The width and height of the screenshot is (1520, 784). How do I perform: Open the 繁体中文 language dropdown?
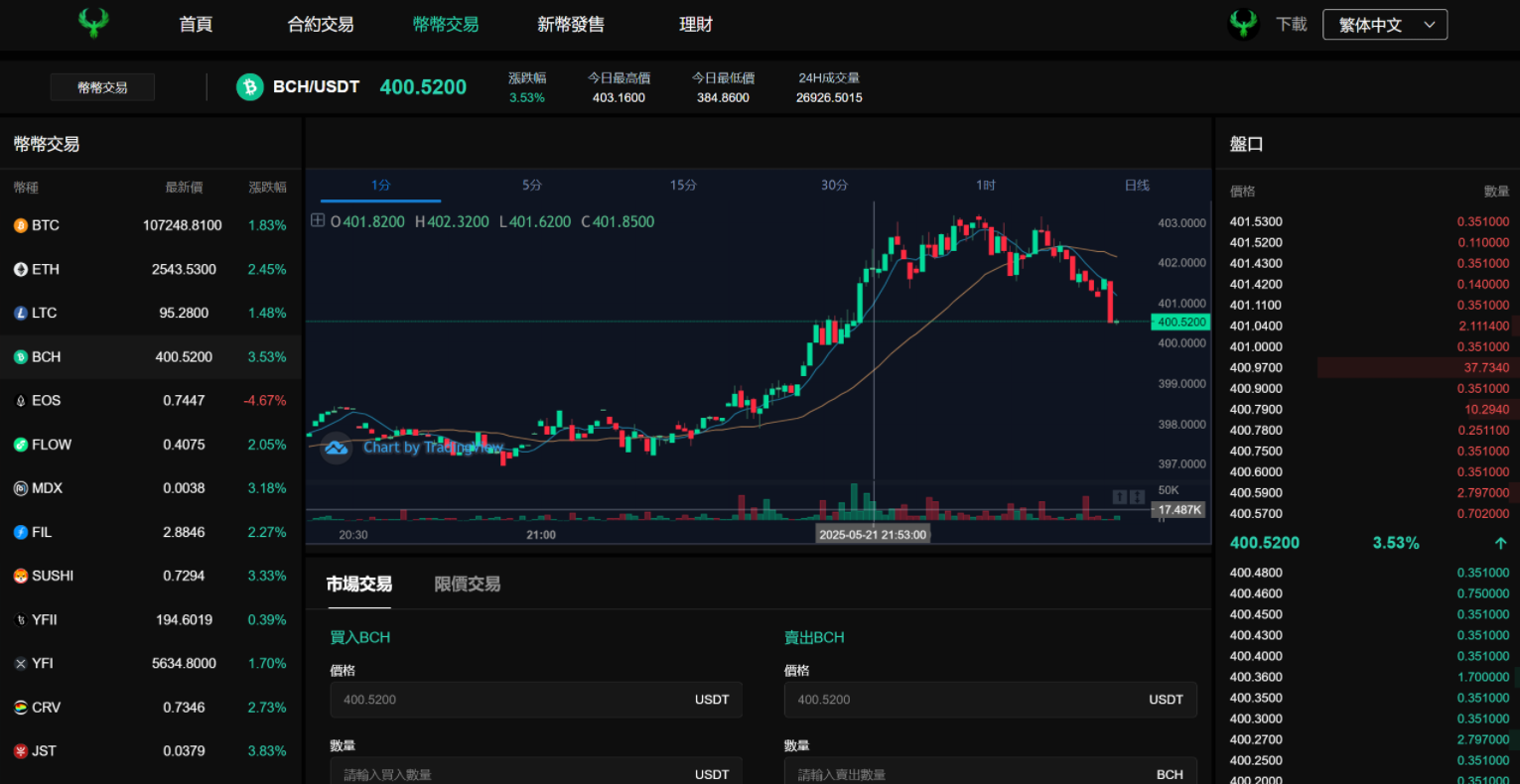click(1384, 25)
